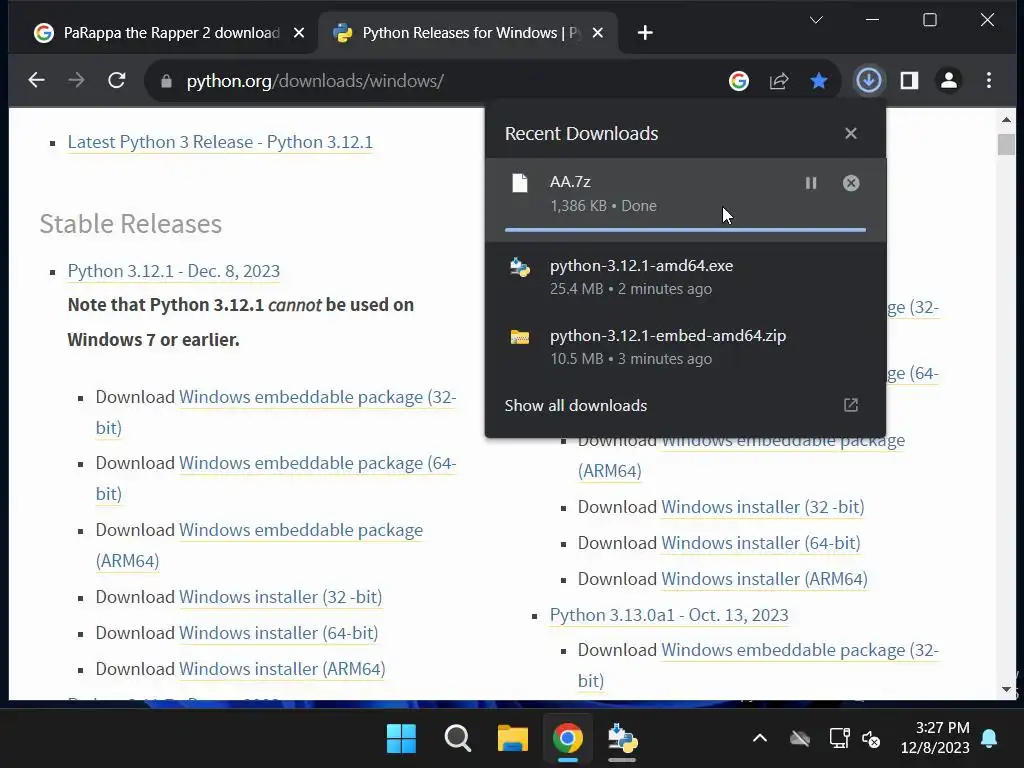Open left column Windows installer (32 -bit)

[280, 597]
